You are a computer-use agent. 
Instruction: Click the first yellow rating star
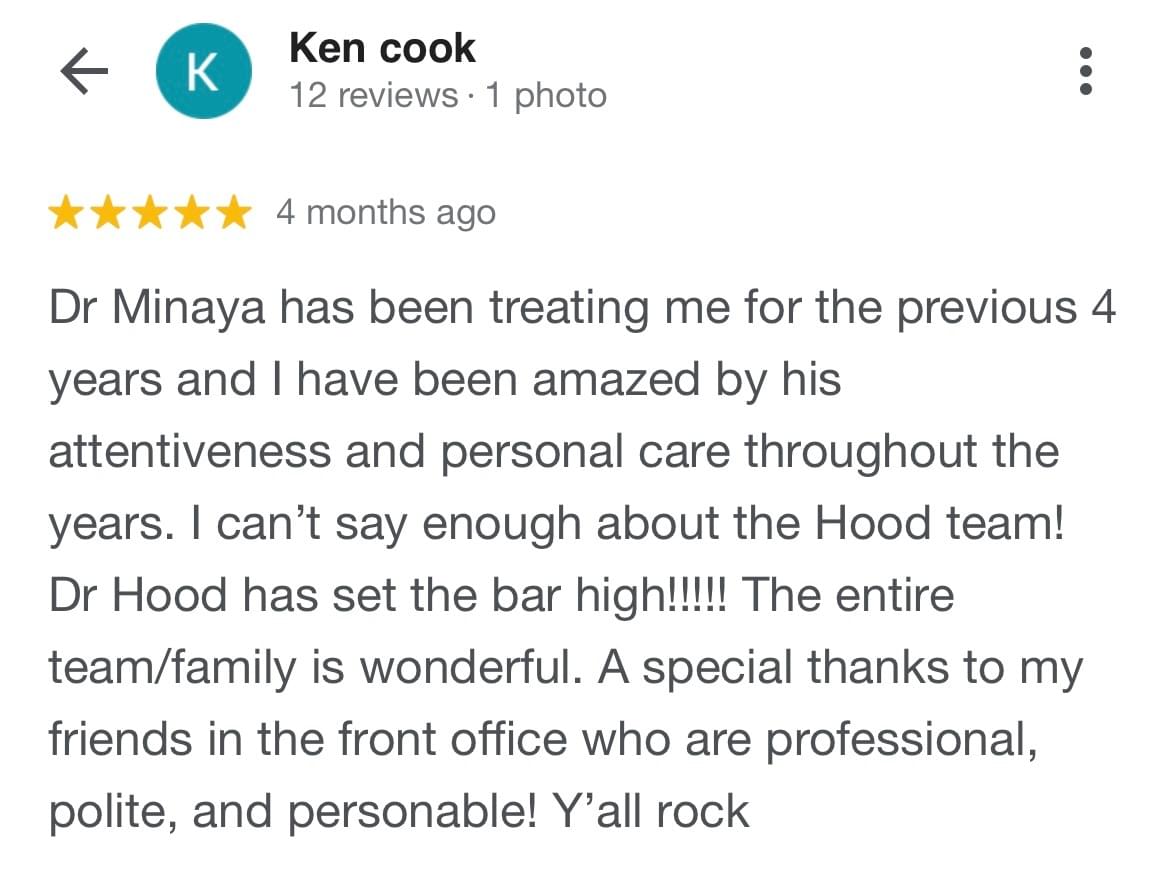tap(67, 213)
